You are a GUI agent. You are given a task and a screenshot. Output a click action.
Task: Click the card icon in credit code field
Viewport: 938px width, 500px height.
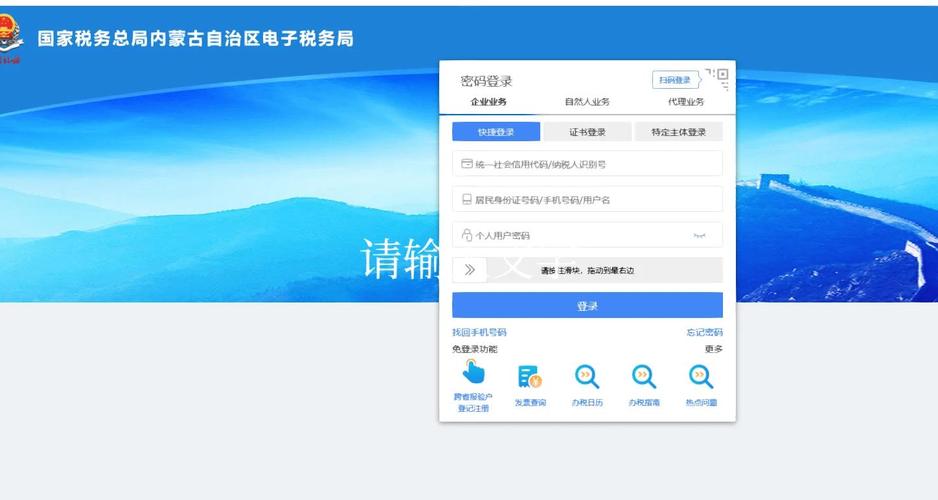coord(467,163)
